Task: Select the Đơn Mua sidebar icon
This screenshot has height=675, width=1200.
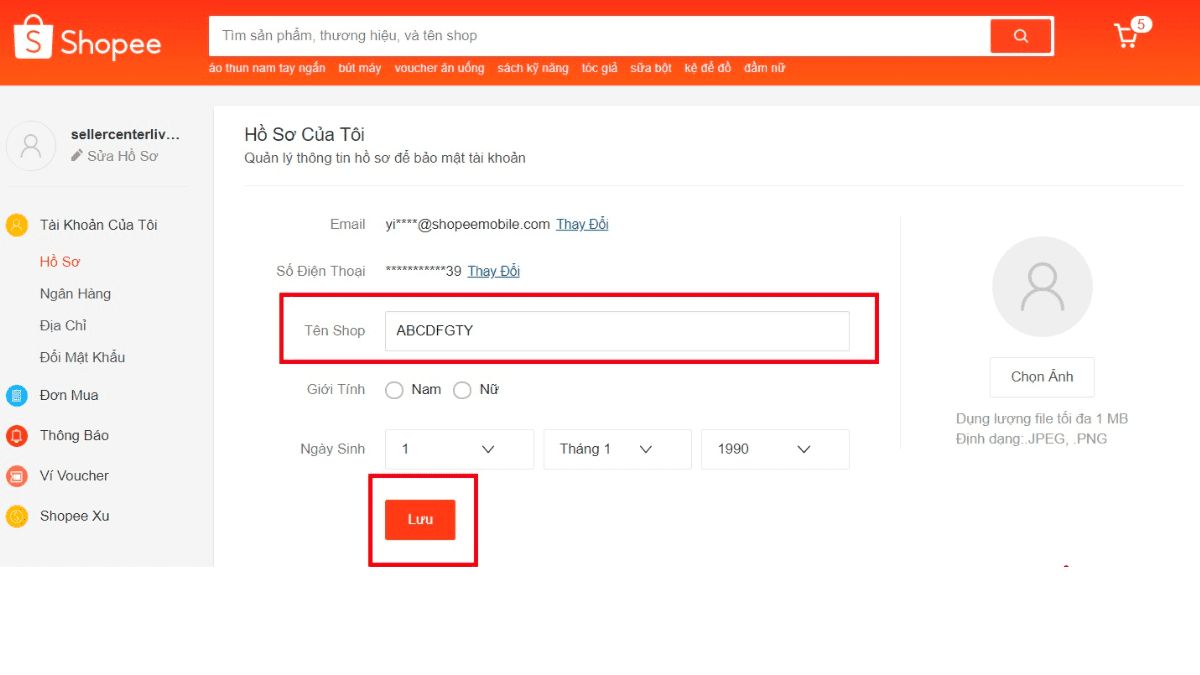Action: [x=16, y=395]
